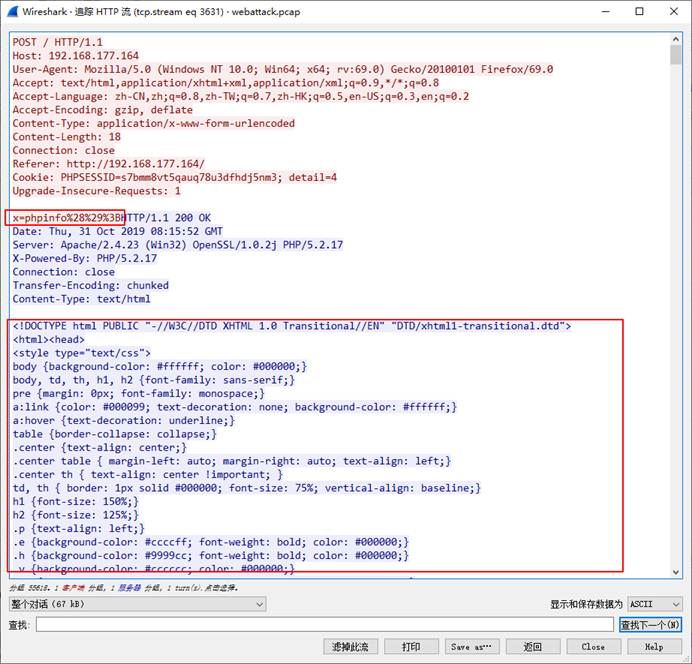The width and height of the screenshot is (692, 664).
Task: Click the '.p {text-align: left;}' line
Action: click(x=79, y=529)
